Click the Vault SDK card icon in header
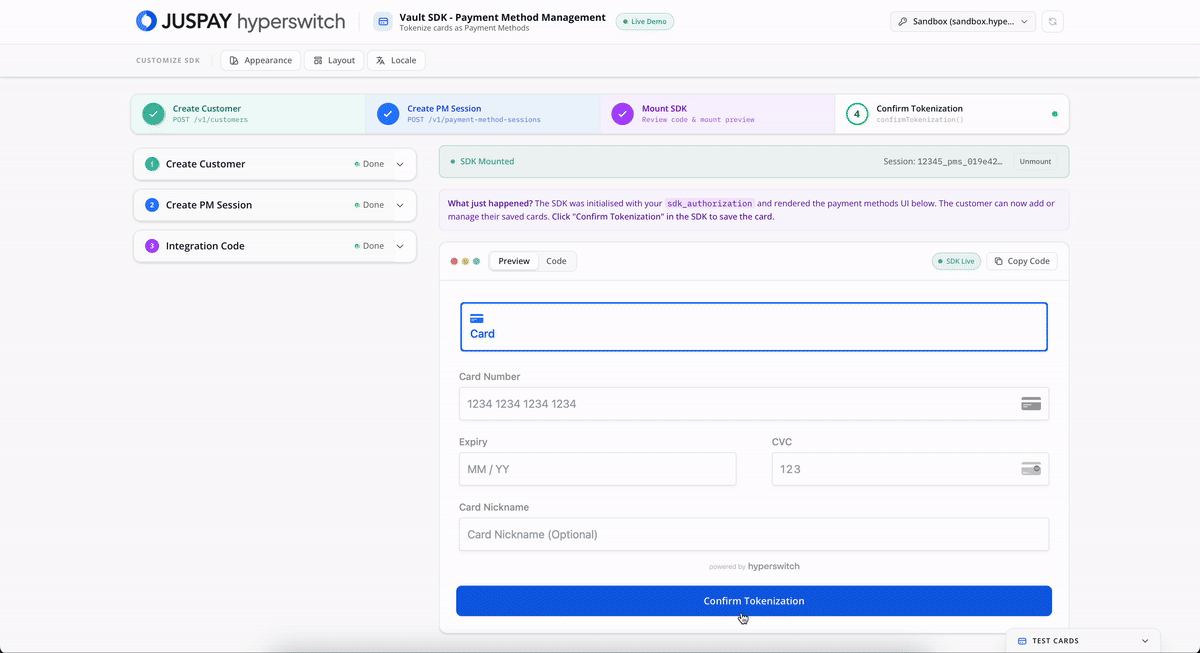1200x653 pixels. pos(383,21)
